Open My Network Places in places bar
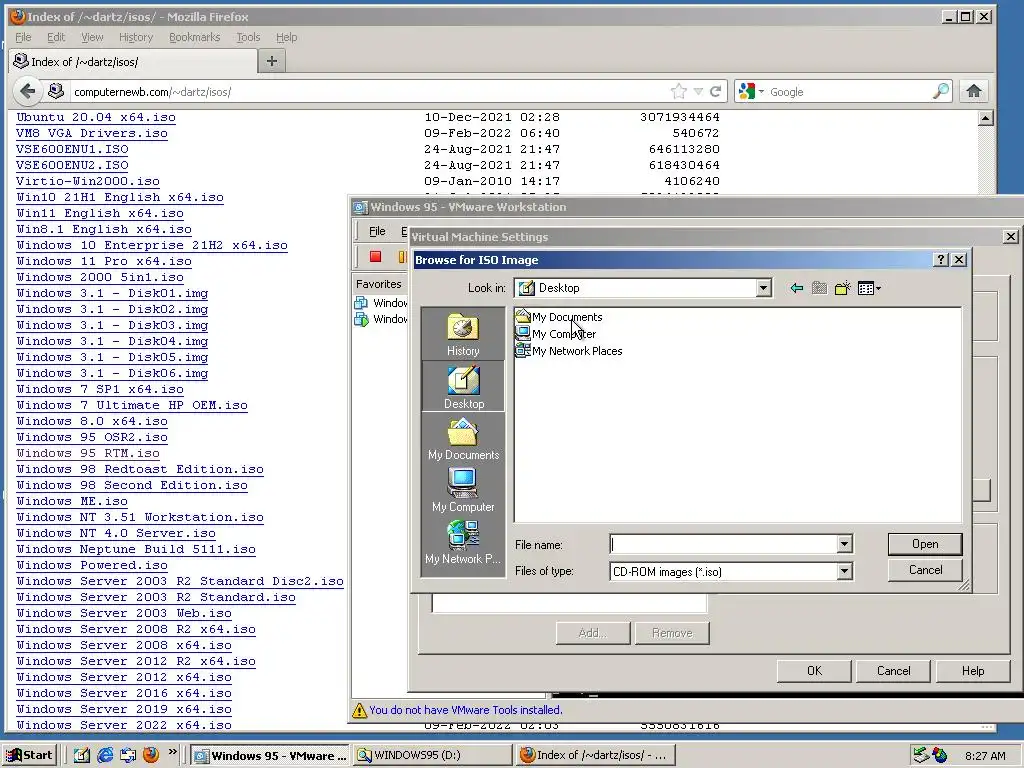Viewport: 1024px width, 768px height. pos(463,542)
